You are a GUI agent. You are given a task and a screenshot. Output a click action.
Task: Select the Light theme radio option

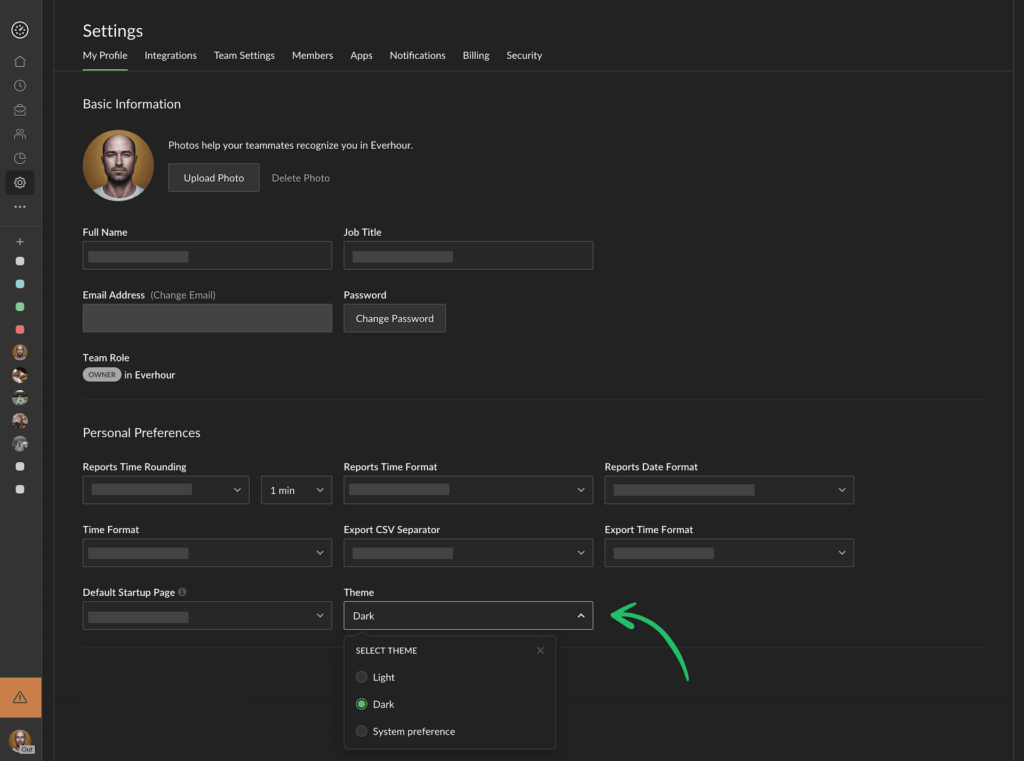pos(362,677)
